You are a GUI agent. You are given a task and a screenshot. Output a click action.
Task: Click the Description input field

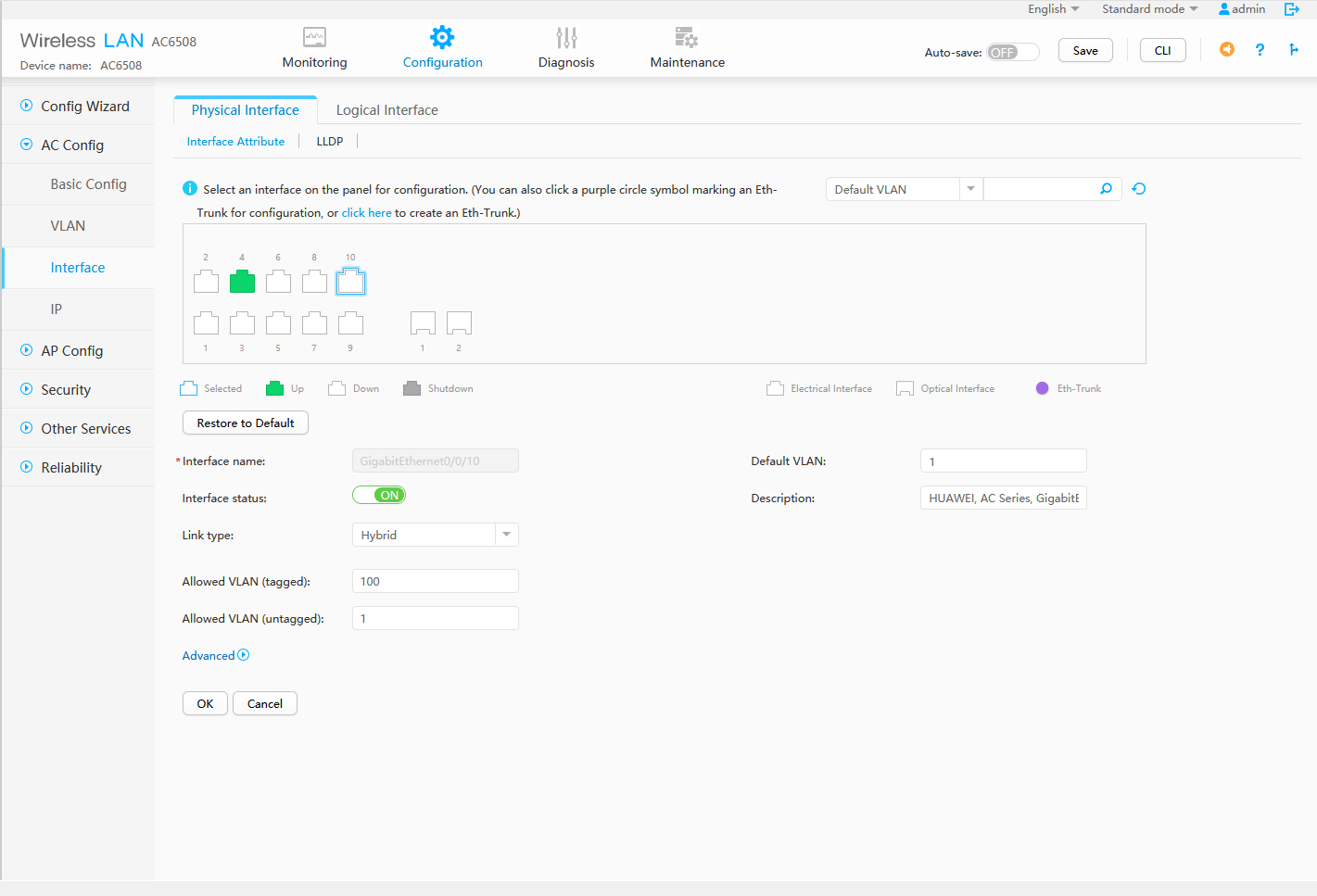(1003, 498)
